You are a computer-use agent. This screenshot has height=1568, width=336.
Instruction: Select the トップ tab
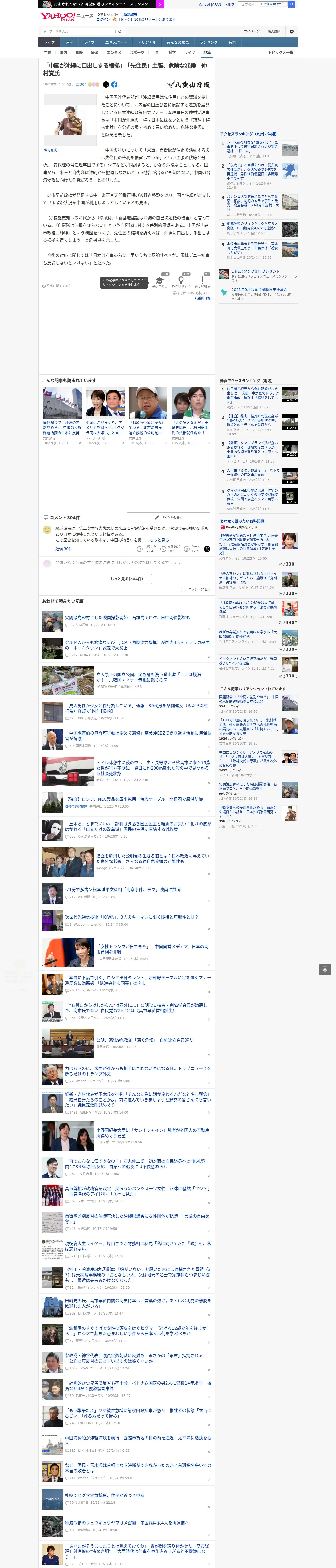click(x=49, y=43)
